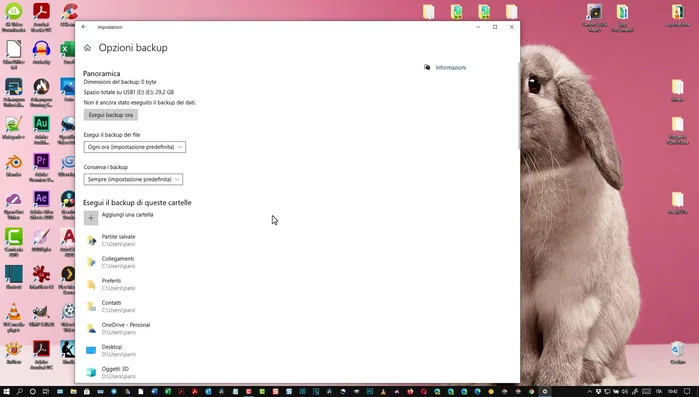Open the 4K Video Downloader desktop icon
Viewport: 699px width, 397px height.
click(14, 17)
